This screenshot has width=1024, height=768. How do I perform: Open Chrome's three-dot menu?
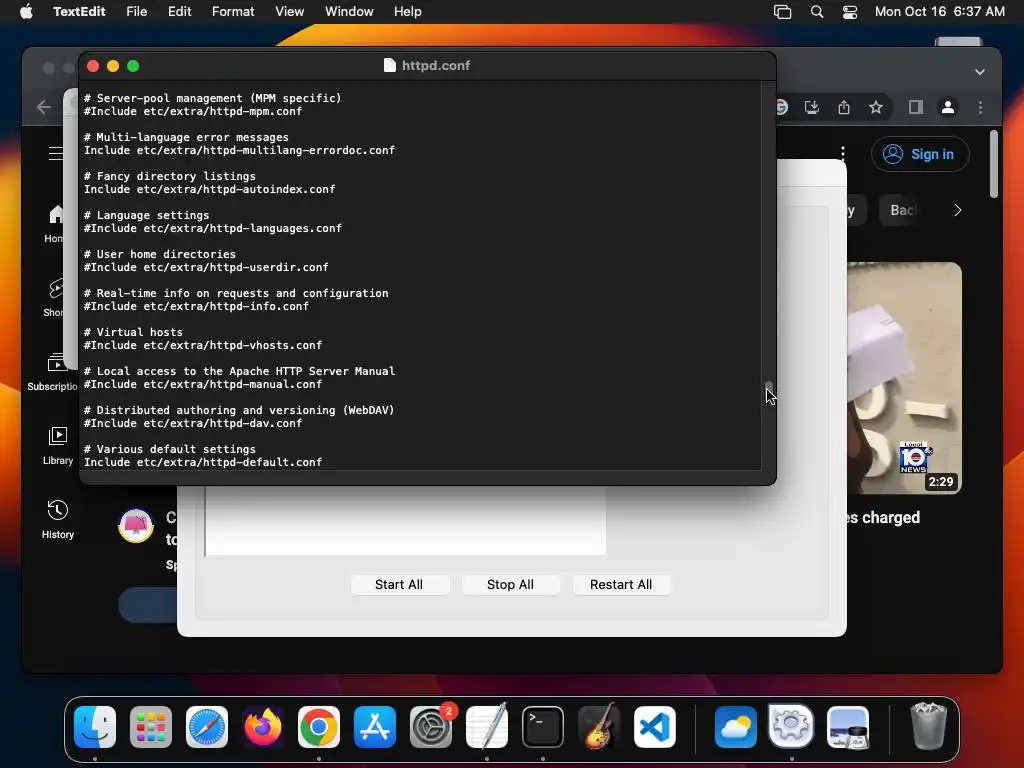click(980, 107)
